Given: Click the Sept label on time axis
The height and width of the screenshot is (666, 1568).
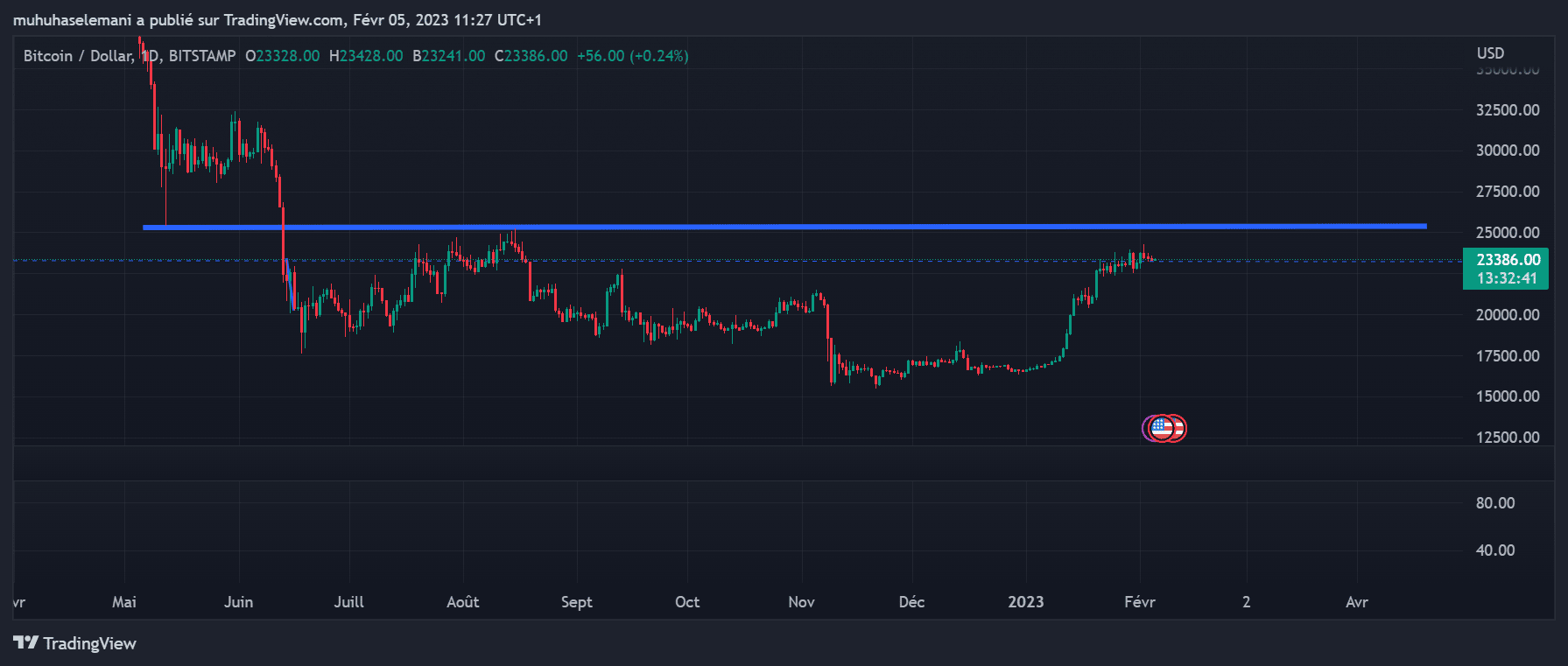Looking at the screenshot, I should [x=577, y=602].
